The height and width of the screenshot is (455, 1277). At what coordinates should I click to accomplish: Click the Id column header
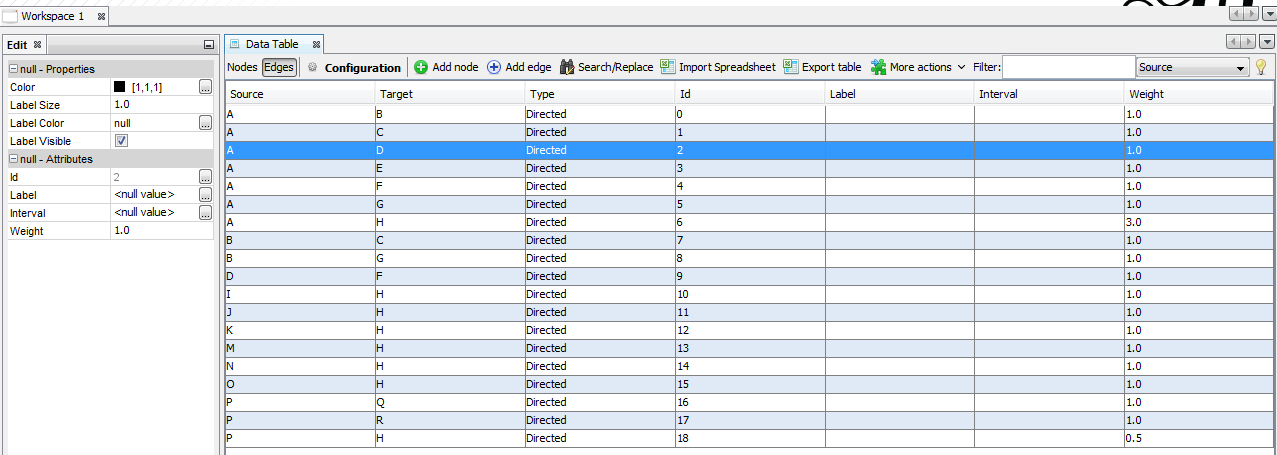click(750, 94)
